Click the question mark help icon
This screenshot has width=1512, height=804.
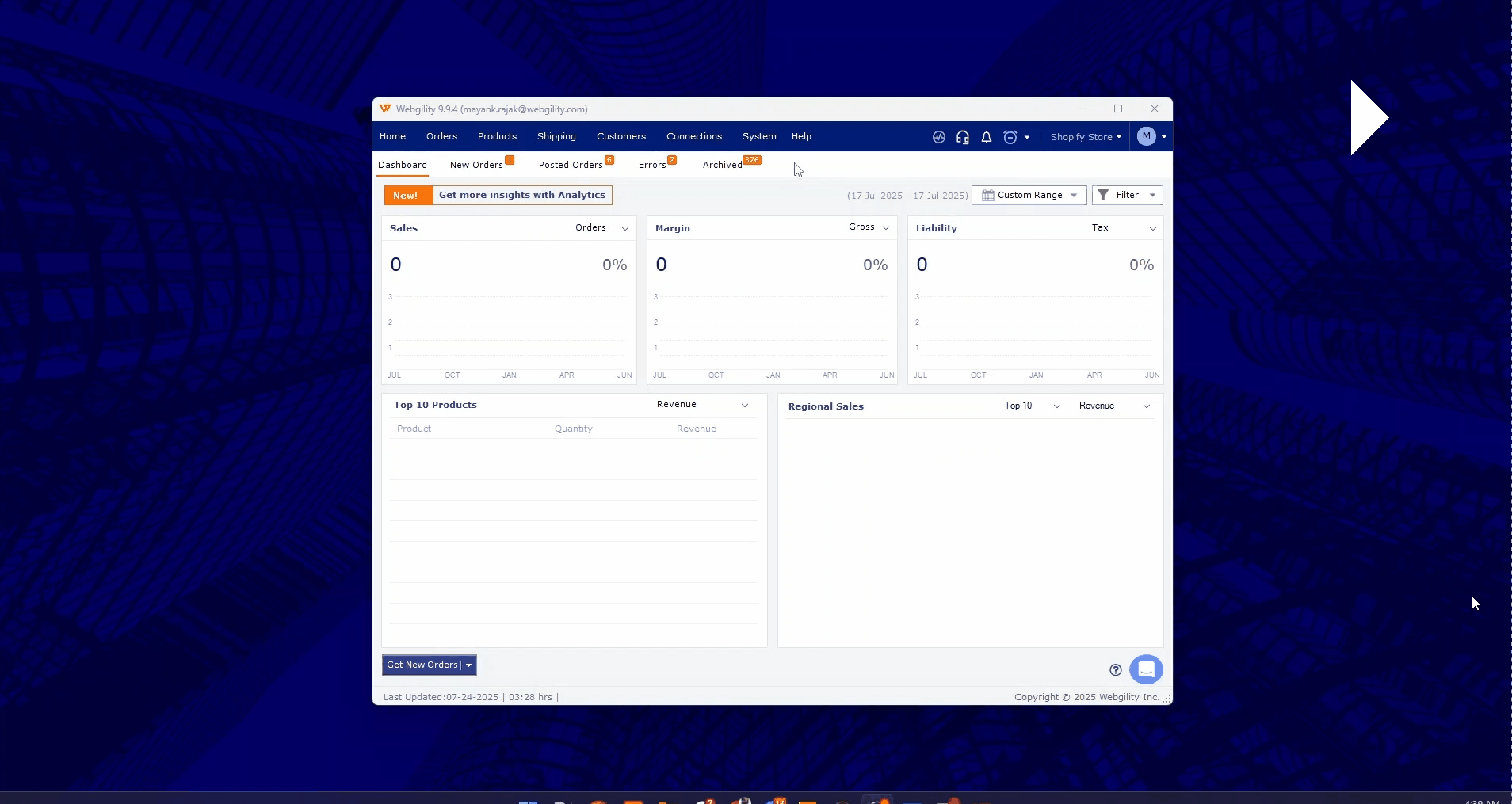[1116, 670]
